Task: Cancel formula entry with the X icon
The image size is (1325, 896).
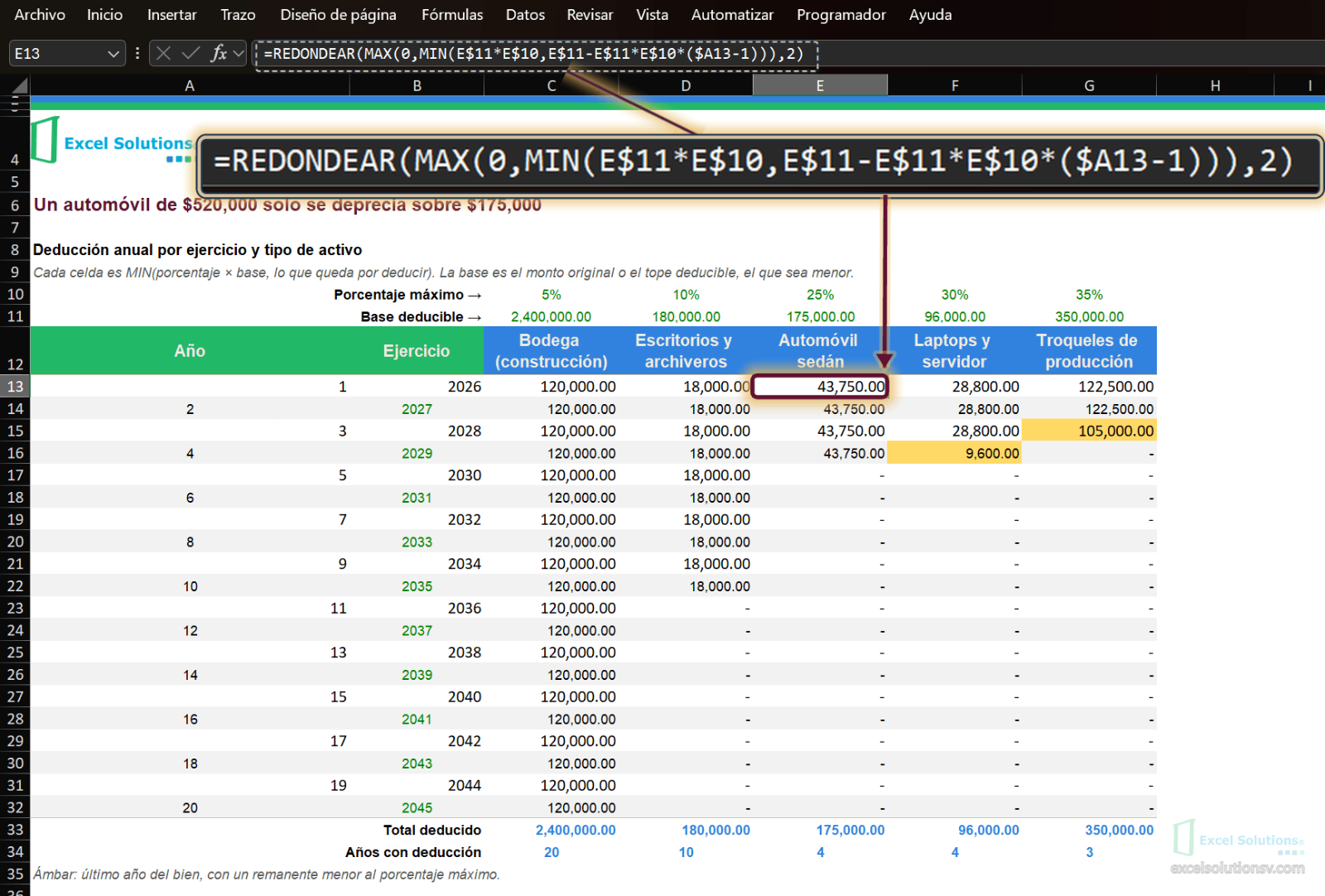Action: pyautogui.click(x=163, y=54)
